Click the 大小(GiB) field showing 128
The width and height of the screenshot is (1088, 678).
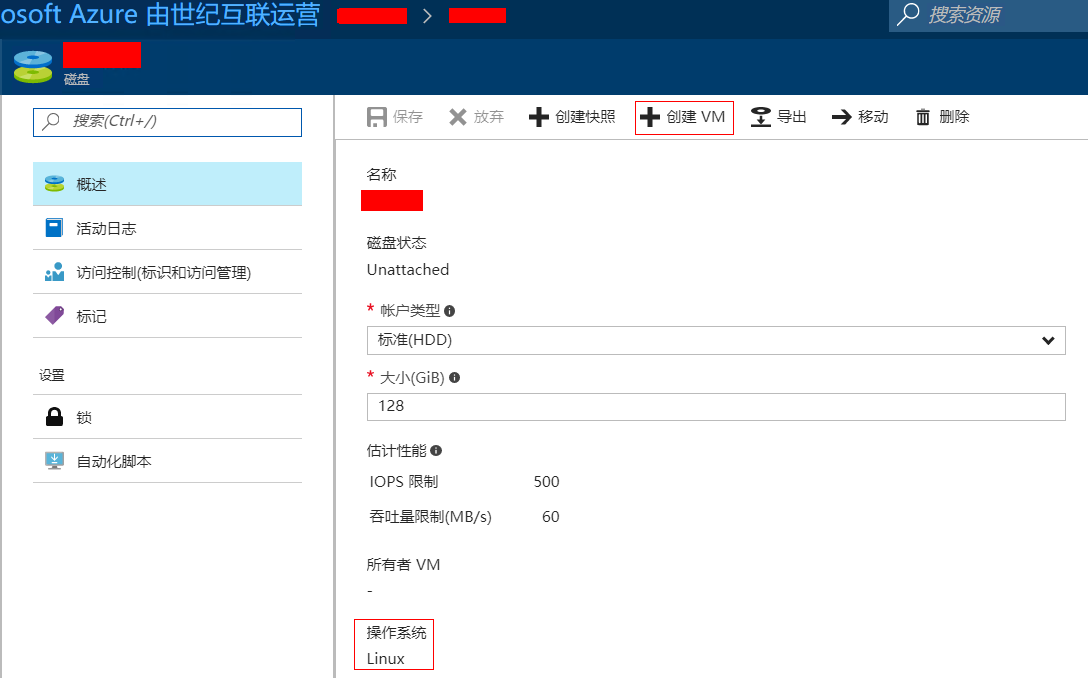pos(715,407)
